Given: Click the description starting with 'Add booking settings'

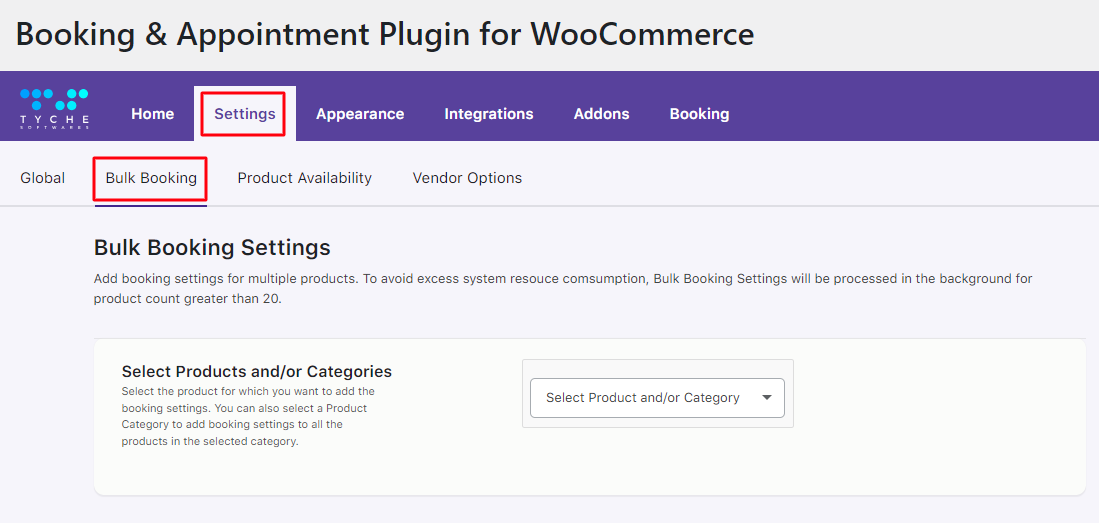Looking at the screenshot, I should click(563, 288).
